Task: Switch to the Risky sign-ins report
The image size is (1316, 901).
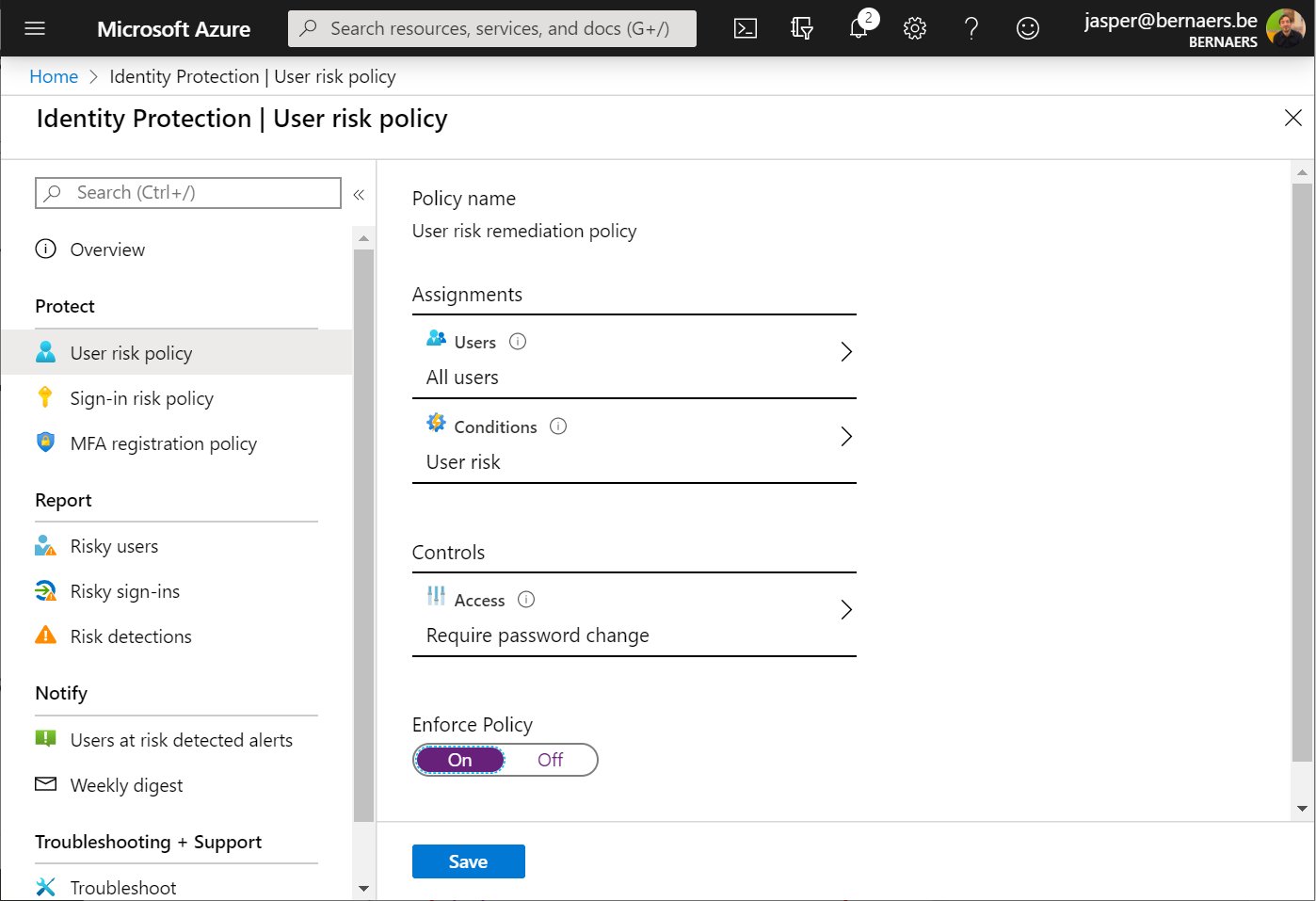Action: pyautogui.click(x=125, y=590)
